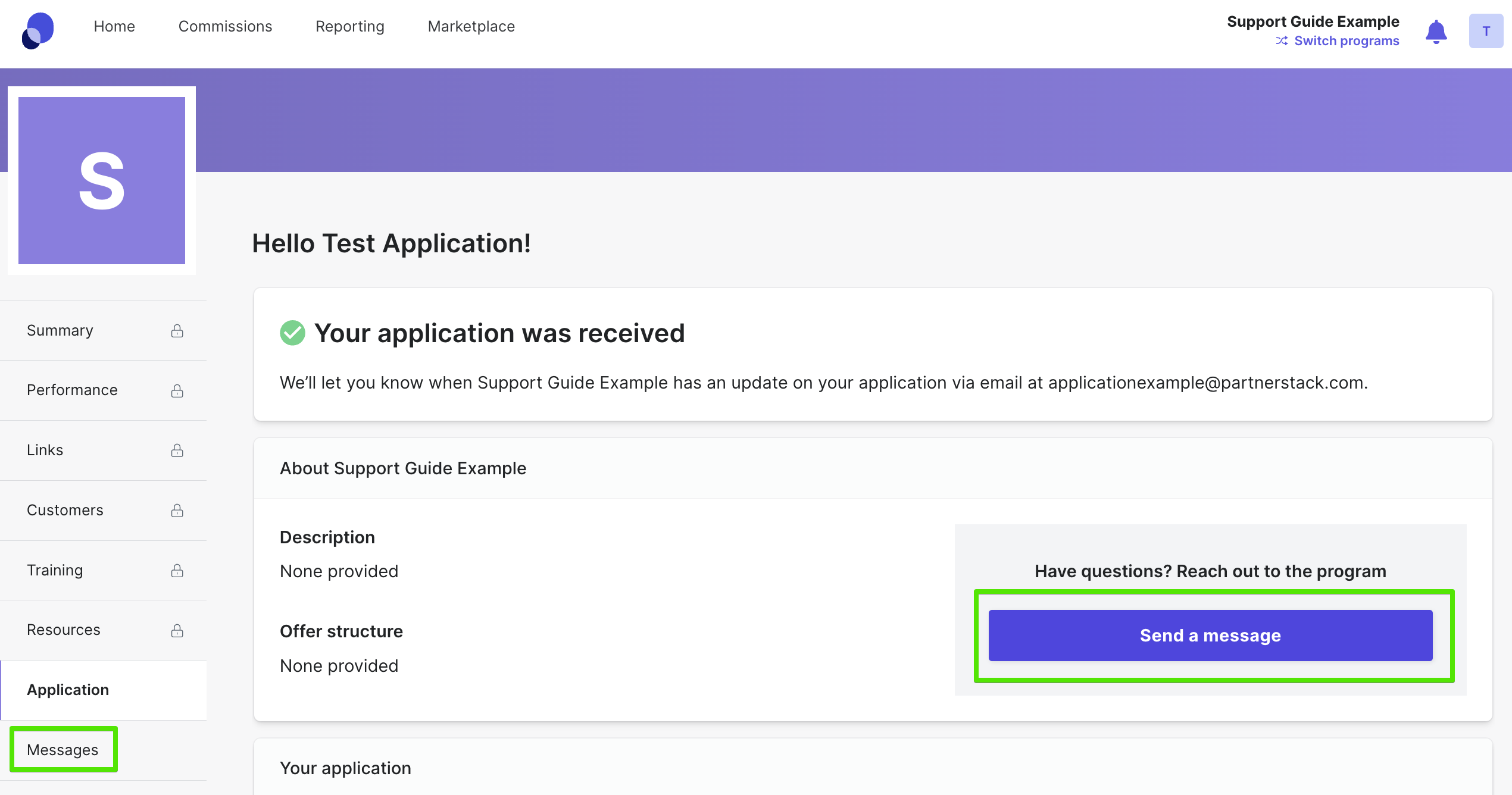Click the green checkmark application status icon
The width and height of the screenshot is (1512, 795).
292,333
